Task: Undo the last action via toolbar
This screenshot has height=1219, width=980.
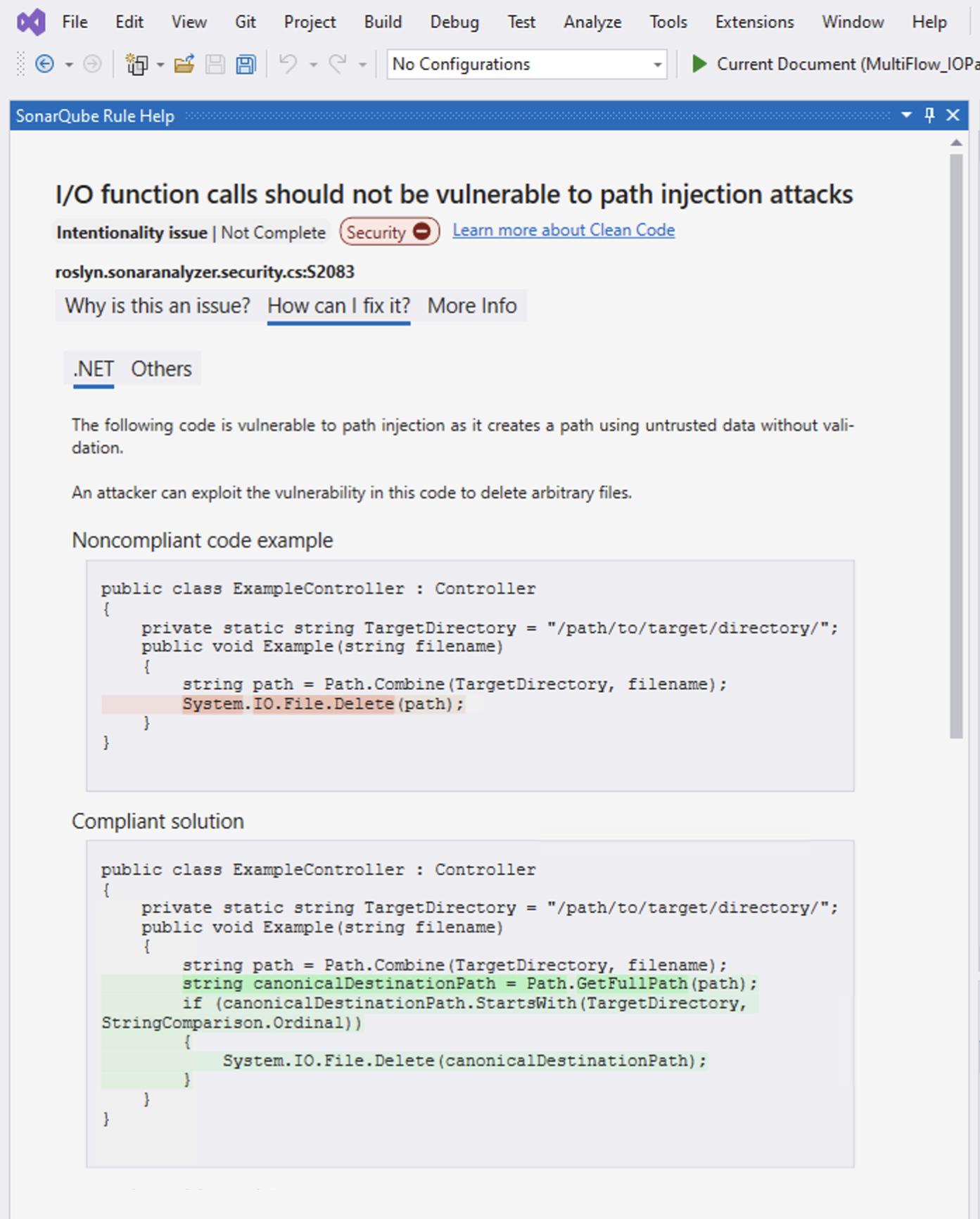Action: (x=288, y=65)
